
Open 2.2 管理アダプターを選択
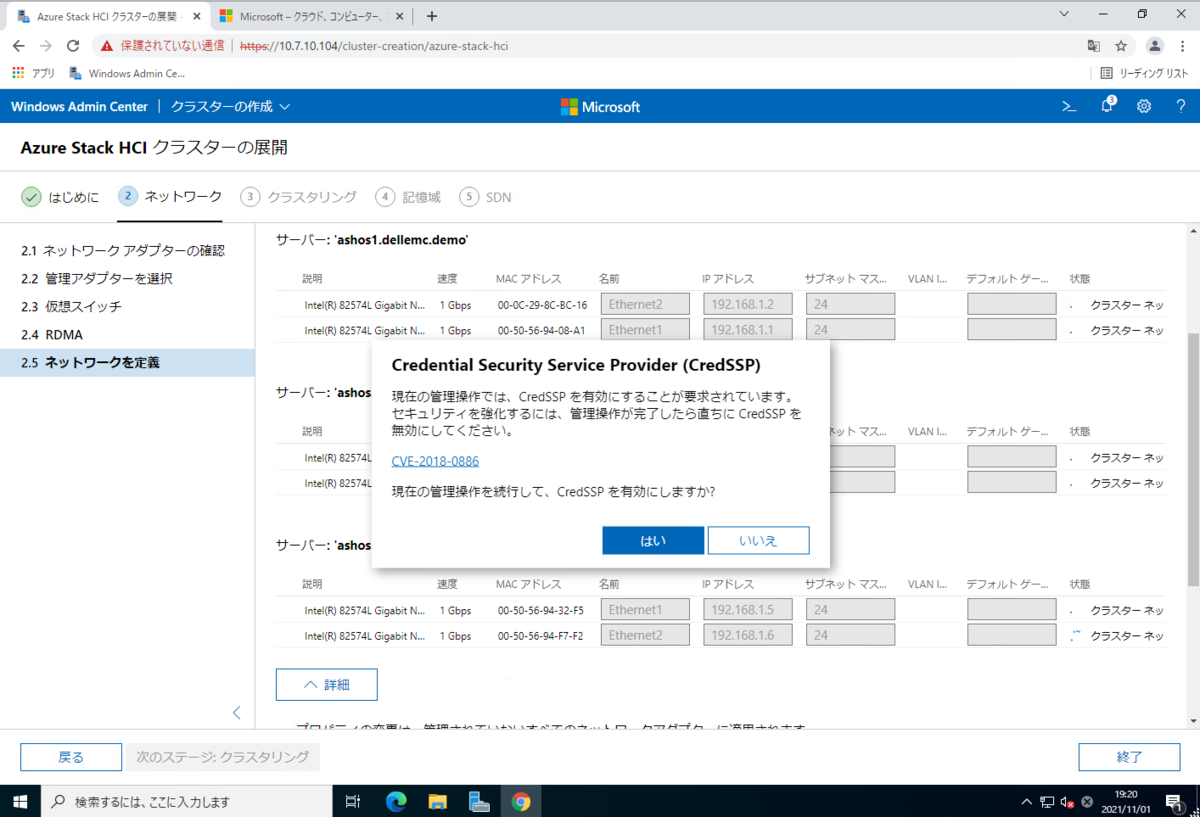[127, 279]
